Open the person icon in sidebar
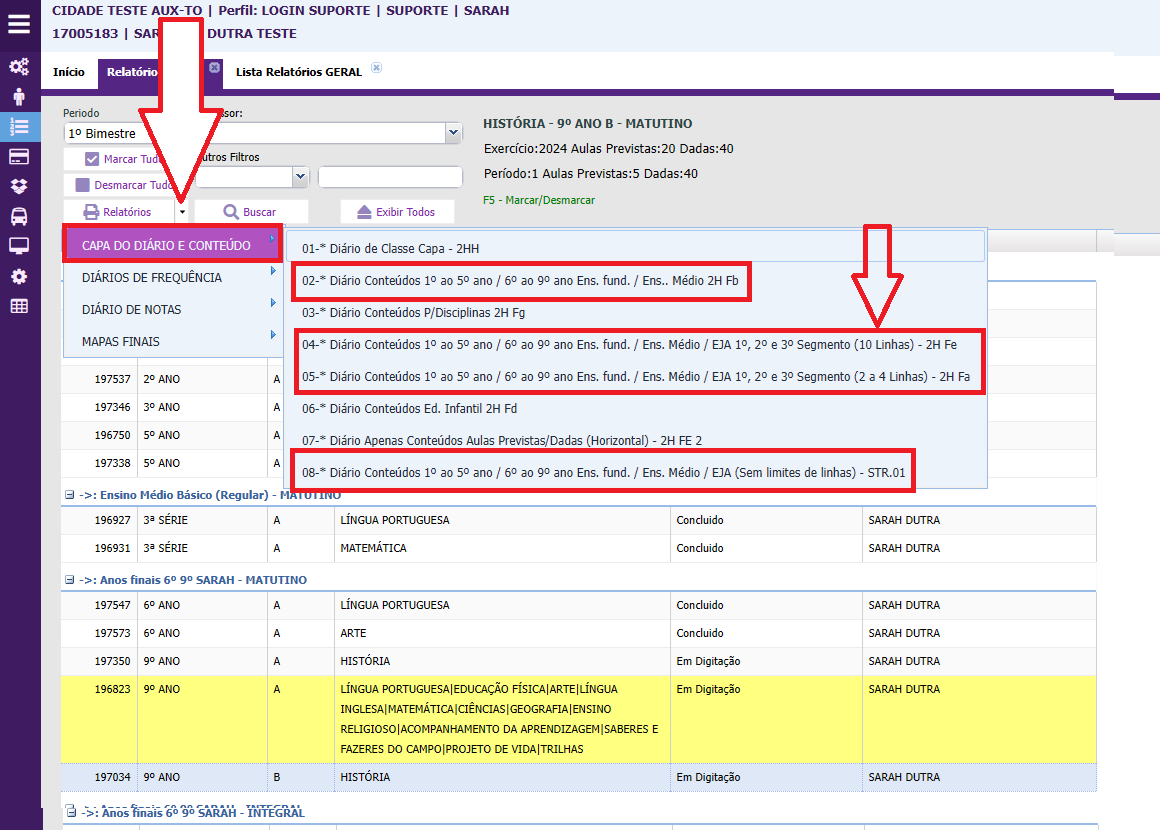This screenshot has height=830, width=1160. pos(19,97)
